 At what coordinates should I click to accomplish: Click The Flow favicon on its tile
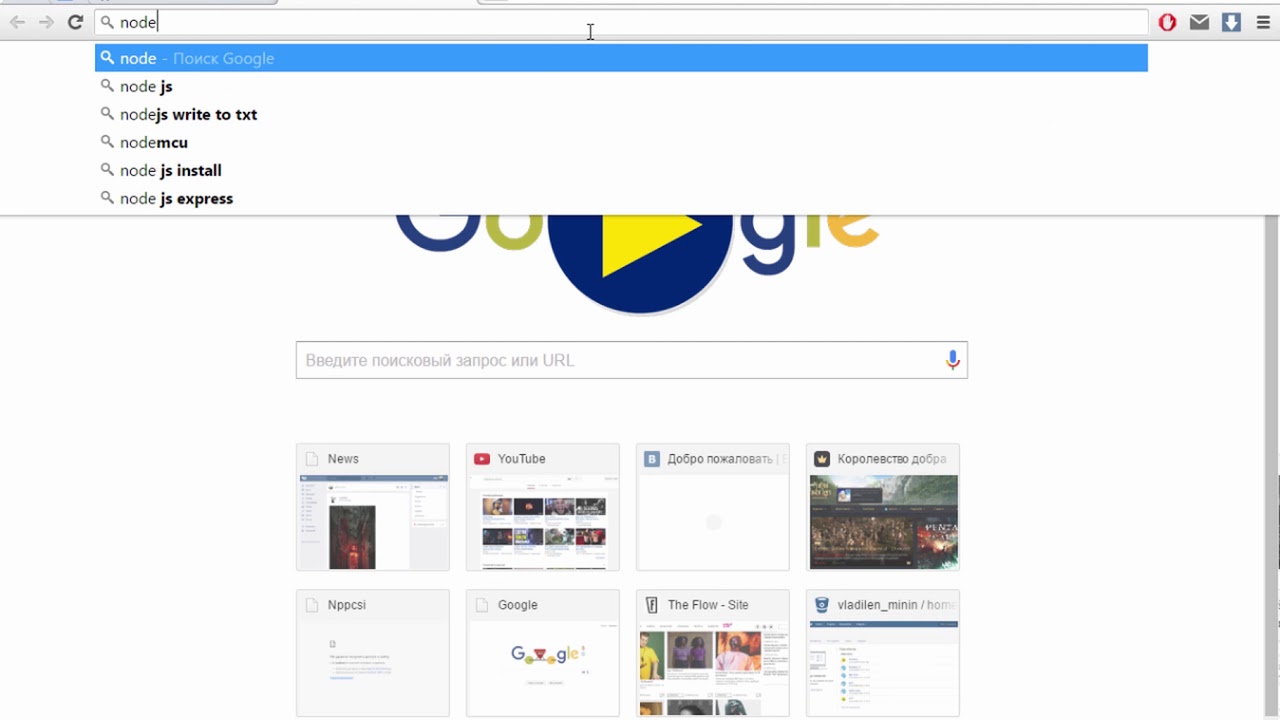[652, 605]
